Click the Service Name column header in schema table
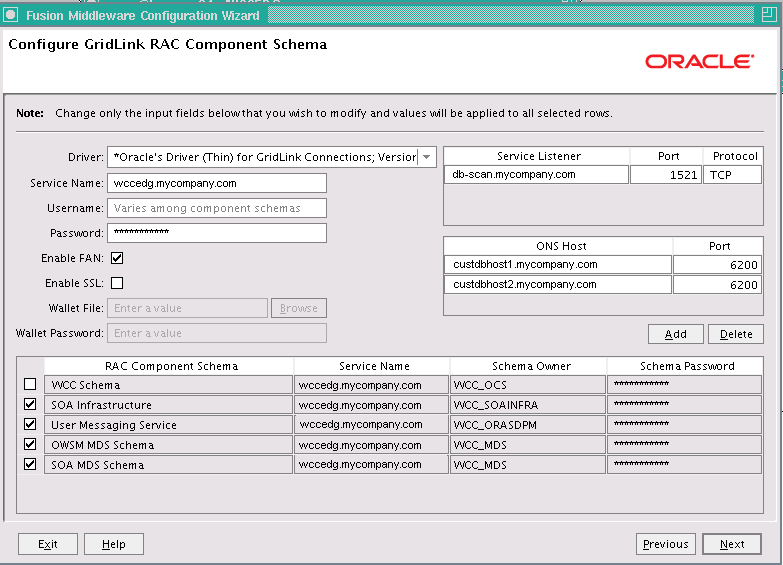 tap(372, 366)
